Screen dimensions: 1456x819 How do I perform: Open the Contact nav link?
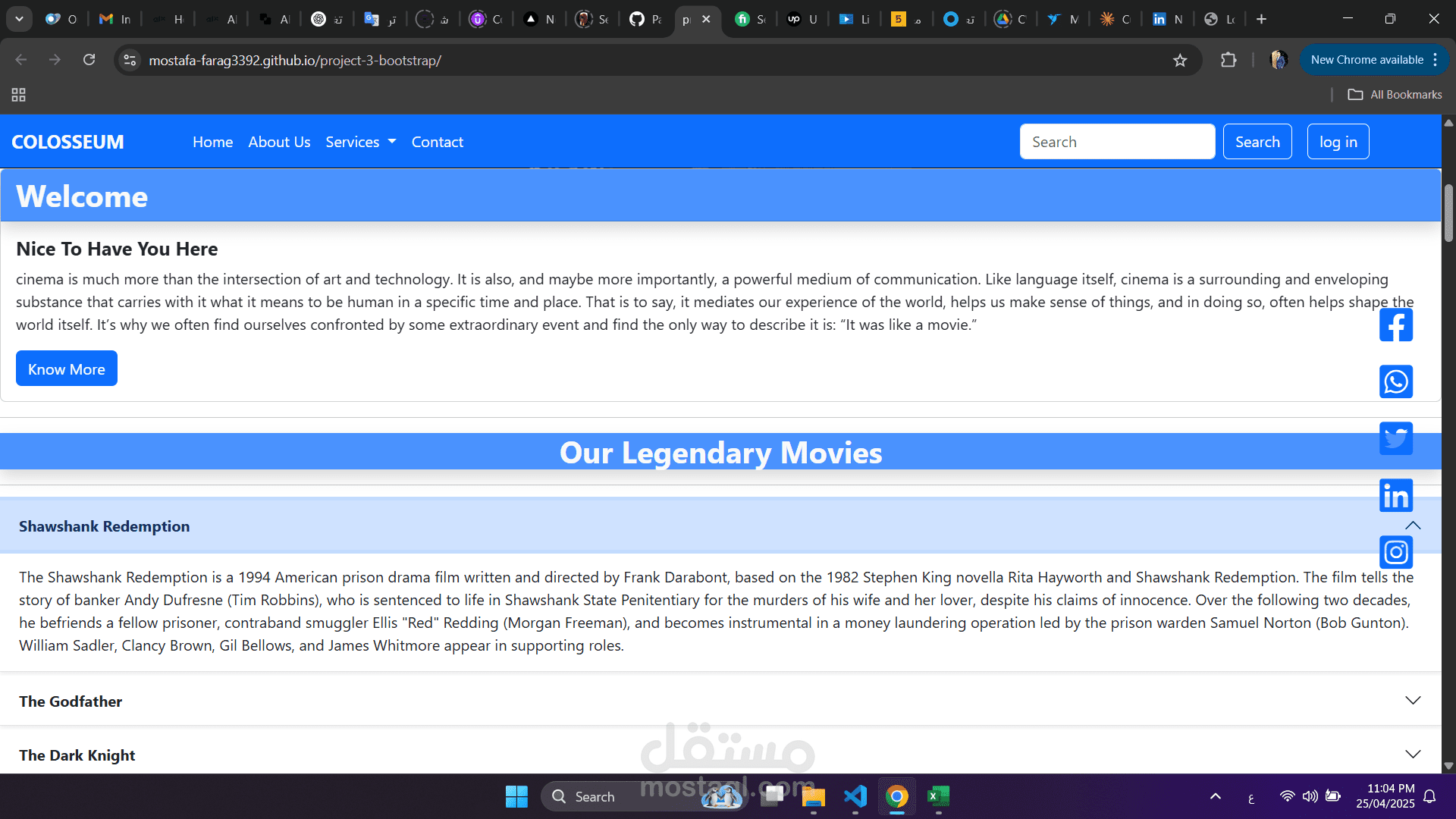tap(437, 142)
